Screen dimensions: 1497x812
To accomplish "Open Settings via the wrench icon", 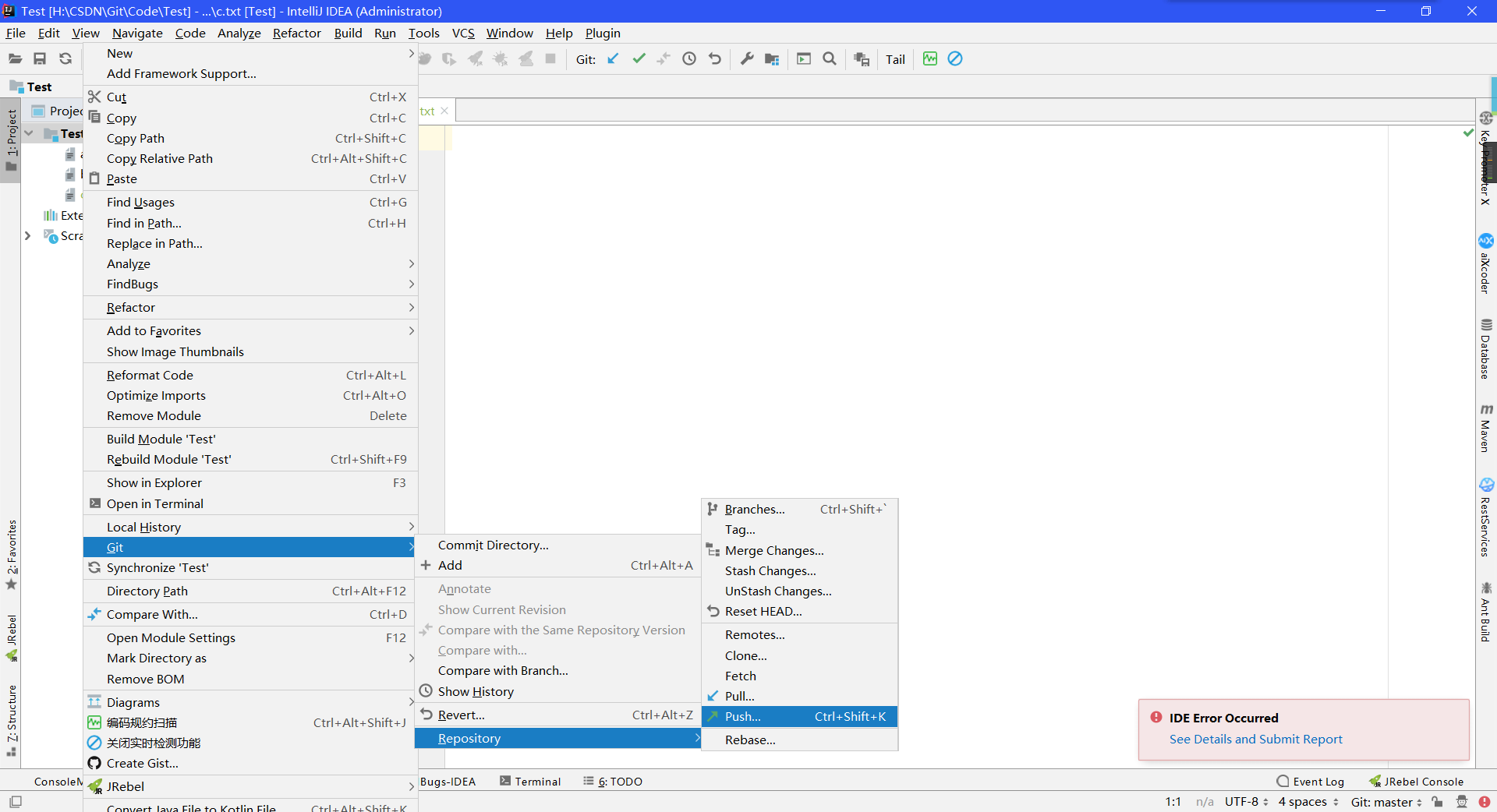I will point(747,58).
